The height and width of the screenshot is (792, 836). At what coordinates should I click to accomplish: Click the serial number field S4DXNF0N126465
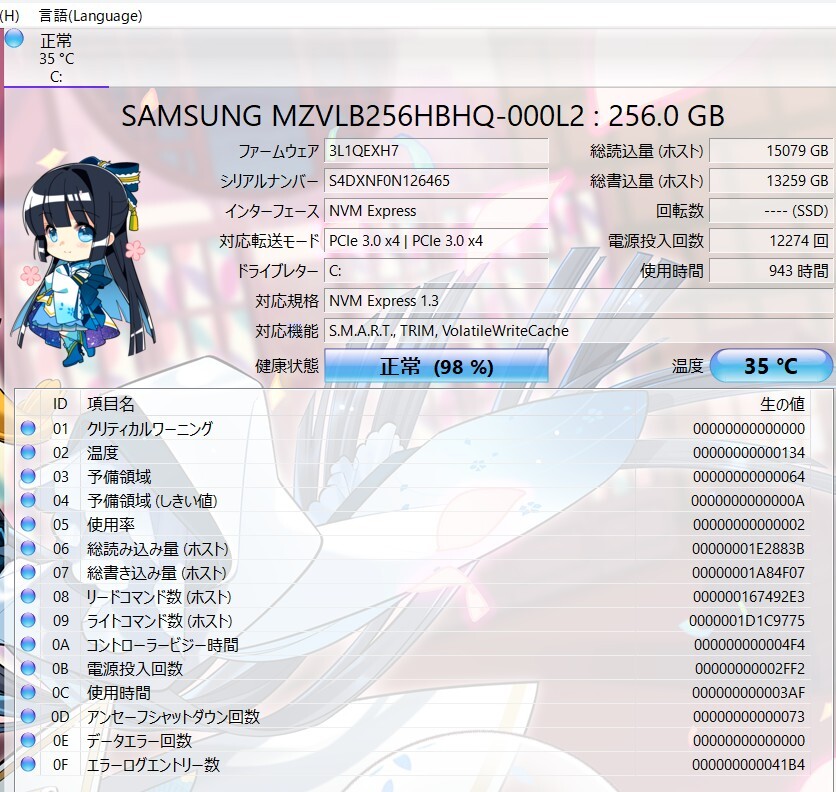[x=436, y=181]
